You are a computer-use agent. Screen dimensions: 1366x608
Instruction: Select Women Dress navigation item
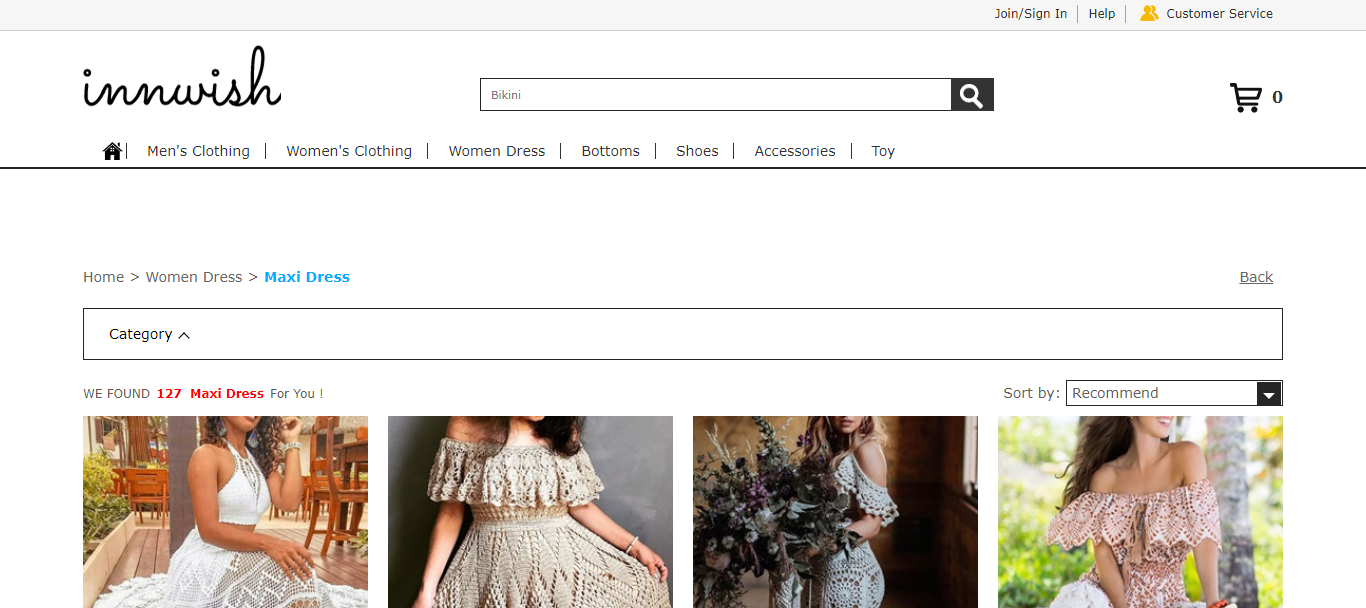(x=497, y=151)
